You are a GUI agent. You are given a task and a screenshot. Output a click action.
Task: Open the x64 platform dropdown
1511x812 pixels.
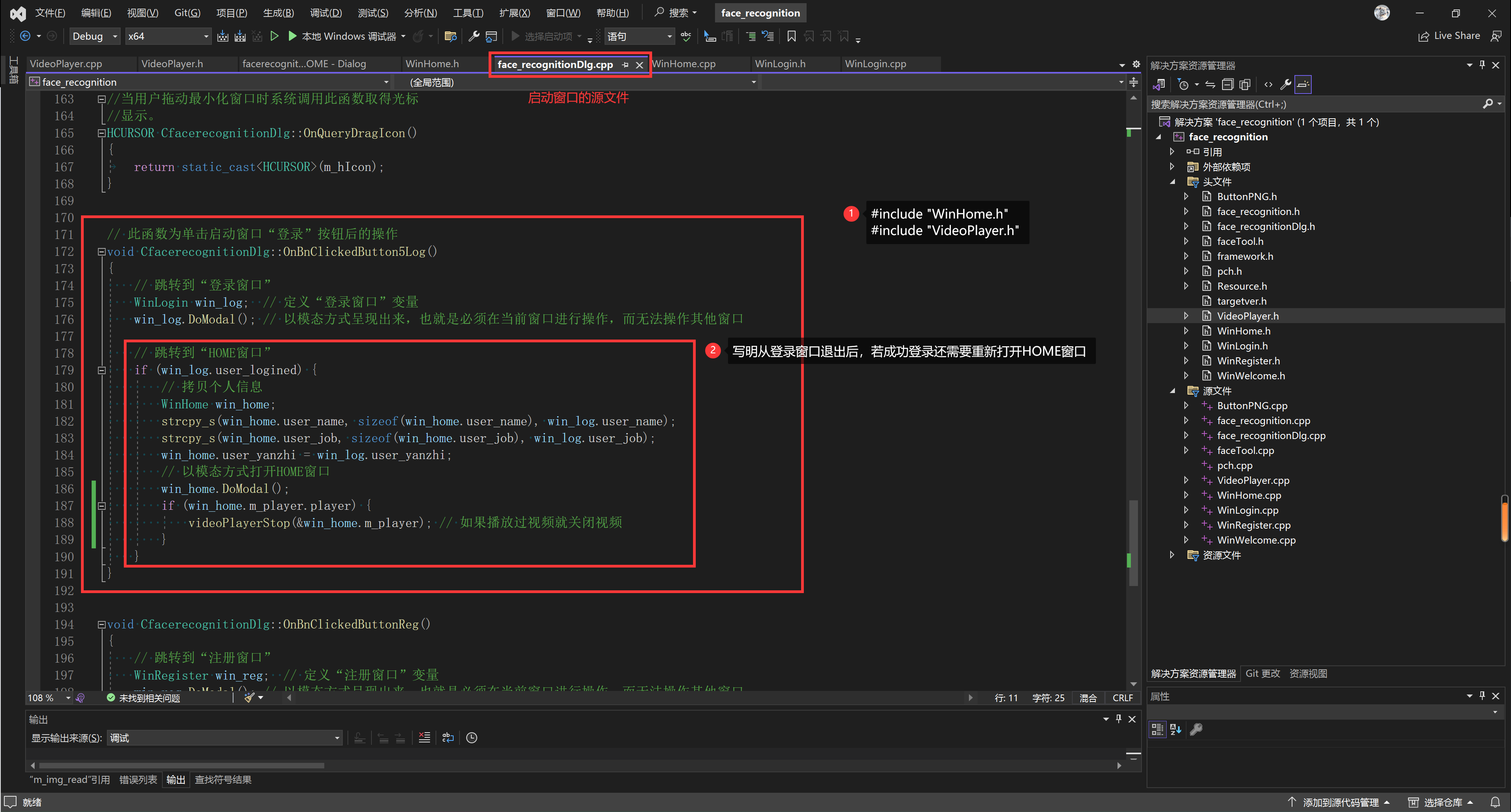pyautogui.click(x=206, y=37)
